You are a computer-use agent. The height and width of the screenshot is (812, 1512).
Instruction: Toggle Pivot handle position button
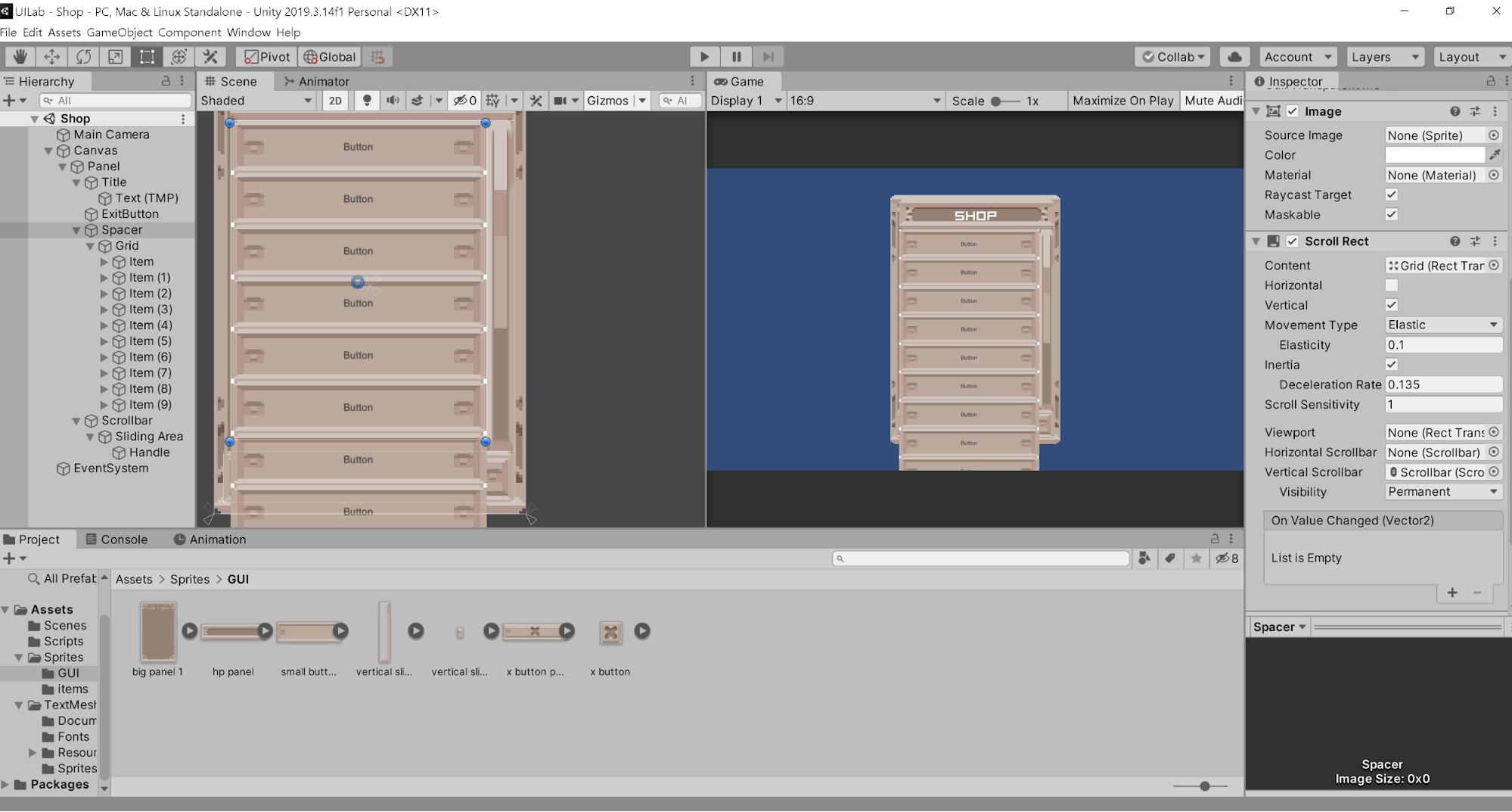click(266, 57)
